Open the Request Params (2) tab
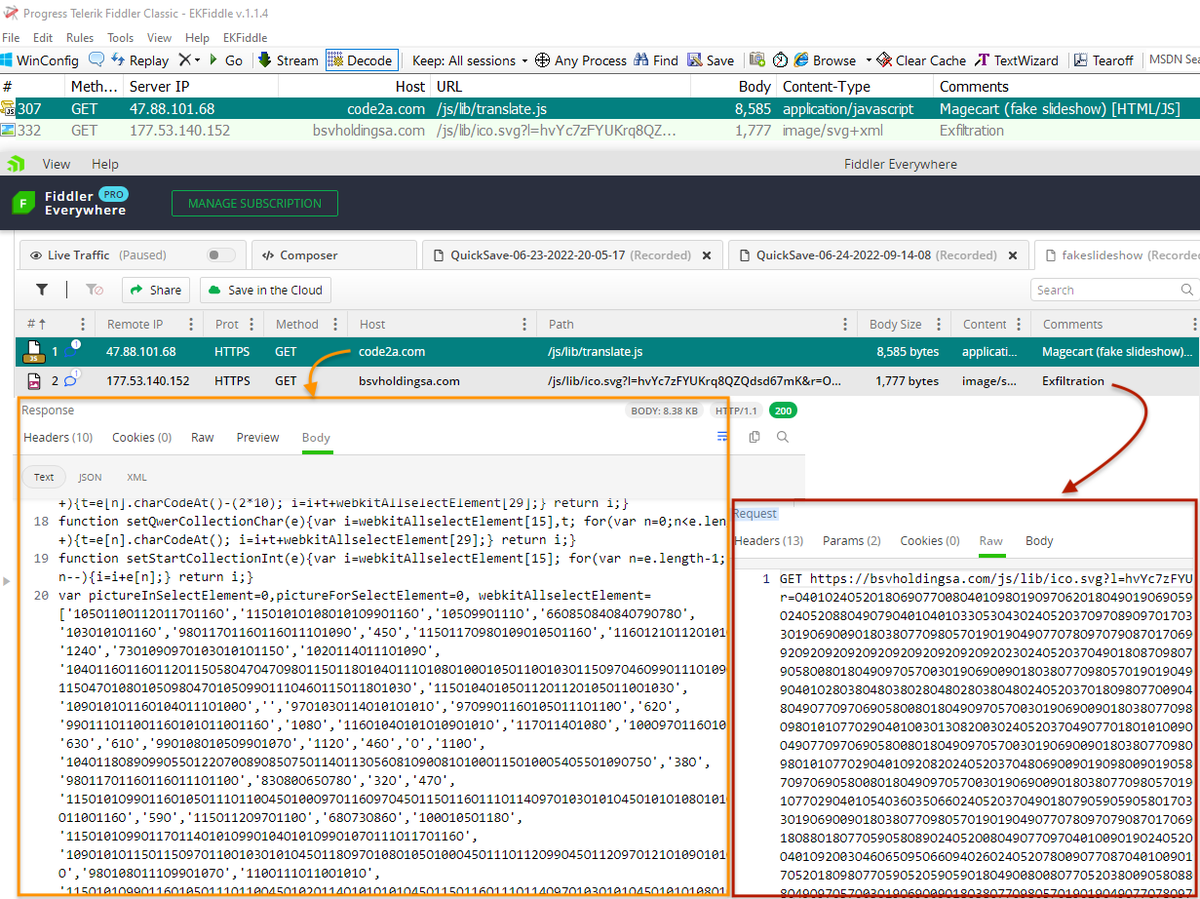1200x899 pixels. (x=851, y=540)
